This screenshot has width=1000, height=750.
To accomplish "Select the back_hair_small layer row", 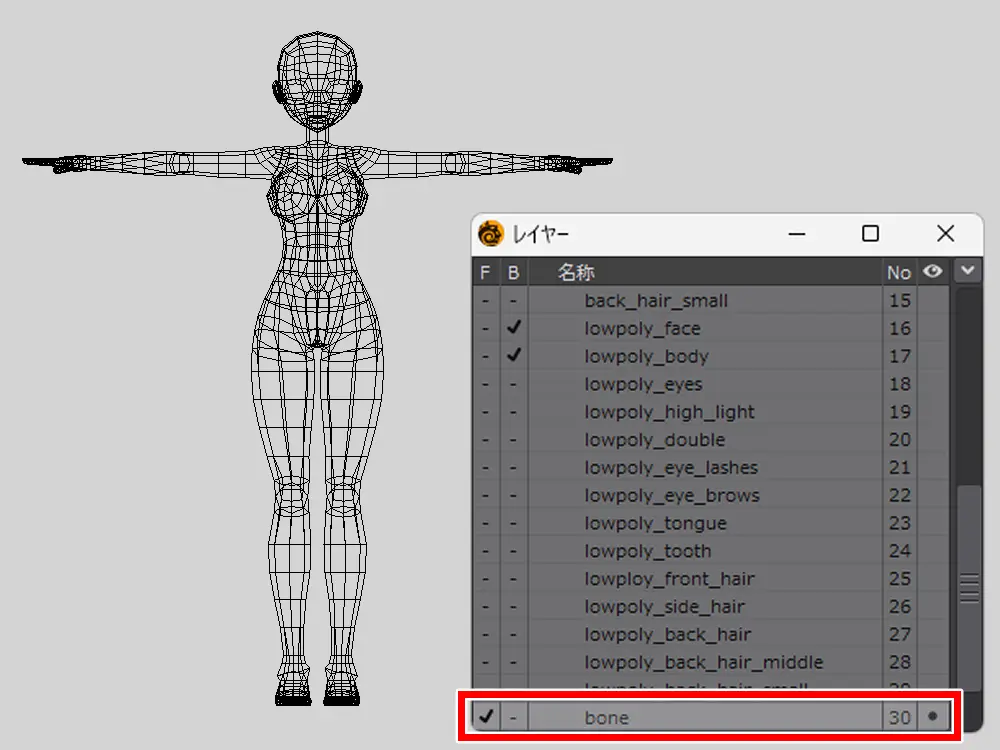I will [x=656, y=301].
